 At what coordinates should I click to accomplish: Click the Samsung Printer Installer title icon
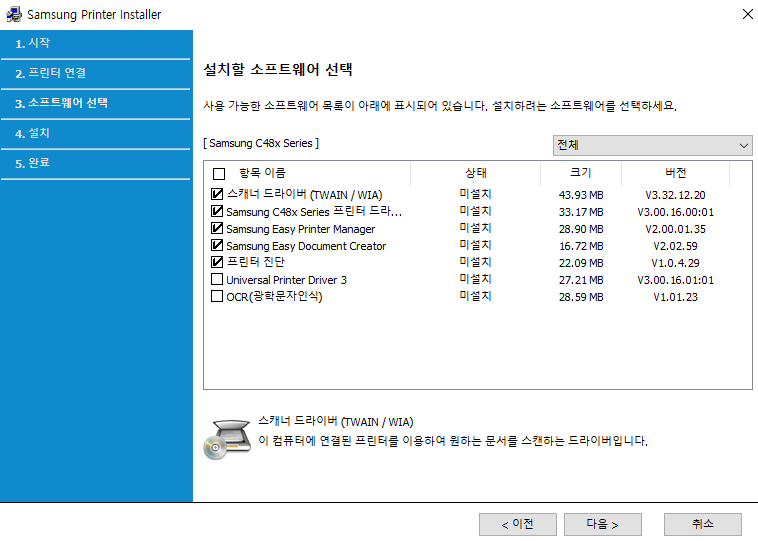pos(14,15)
